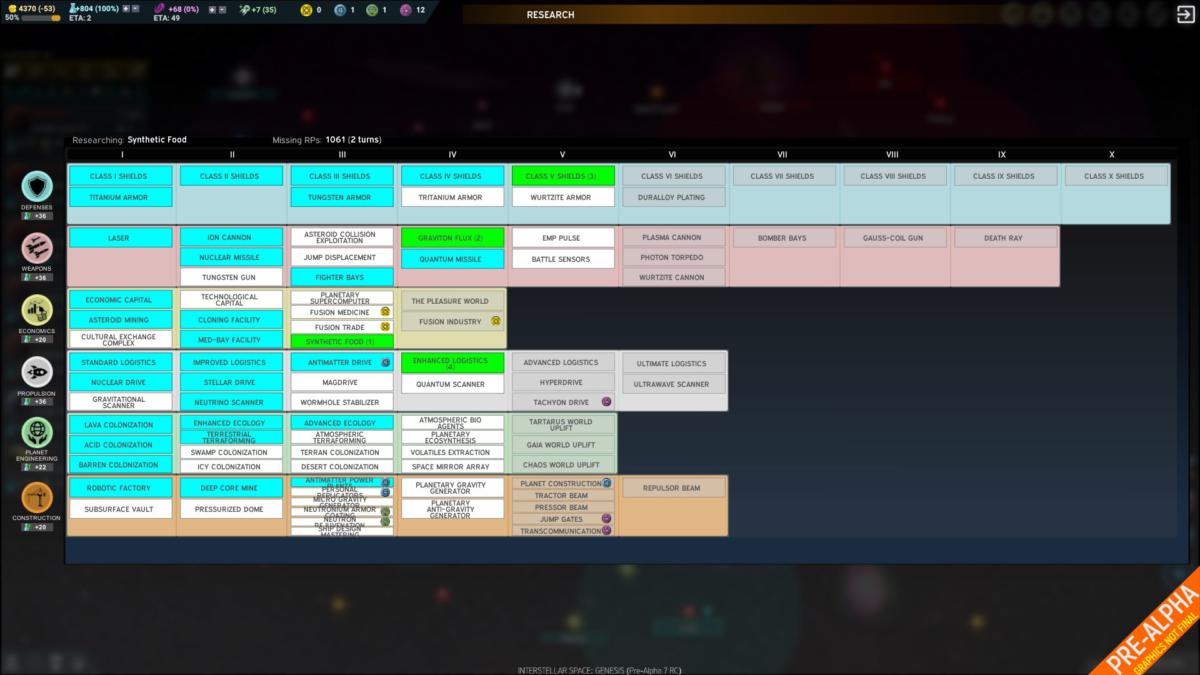1200x675 pixels.
Task: Pick Quantum Scanner technology
Action: (453, 384)
